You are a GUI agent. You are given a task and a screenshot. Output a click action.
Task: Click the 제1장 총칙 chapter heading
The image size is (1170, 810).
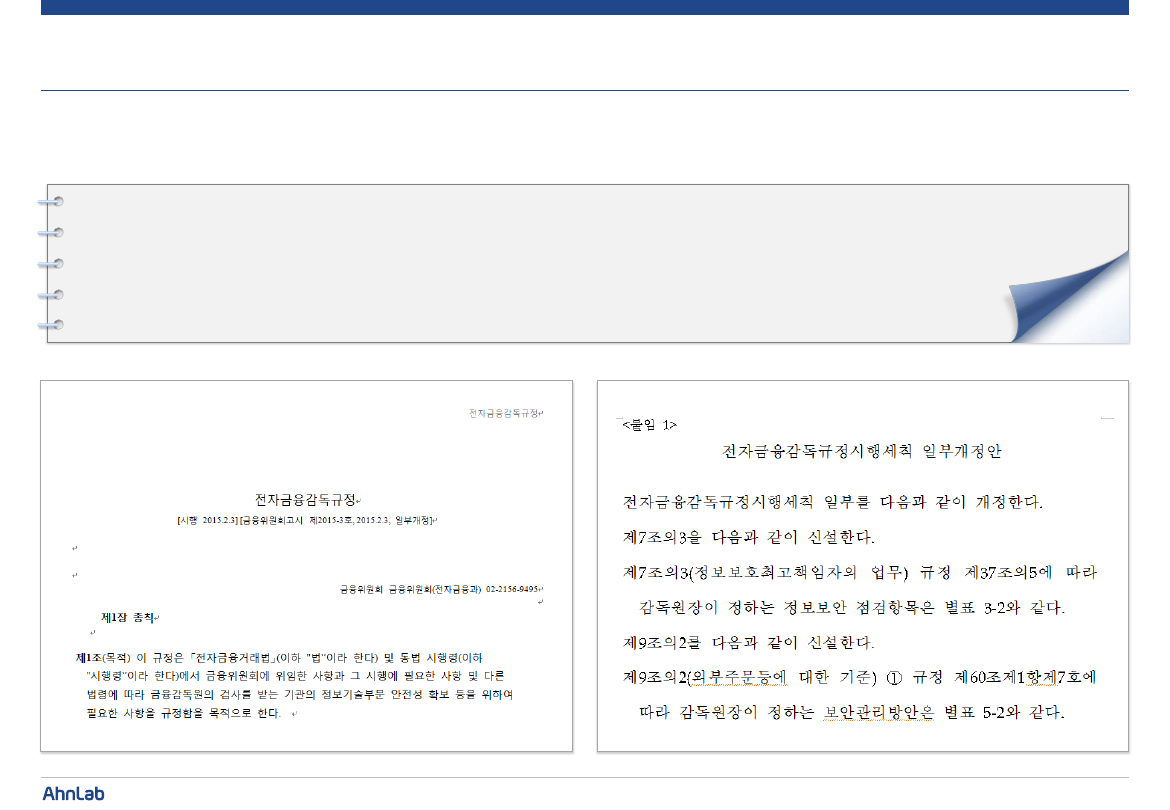pyautogui.click(x=129, y=618)
